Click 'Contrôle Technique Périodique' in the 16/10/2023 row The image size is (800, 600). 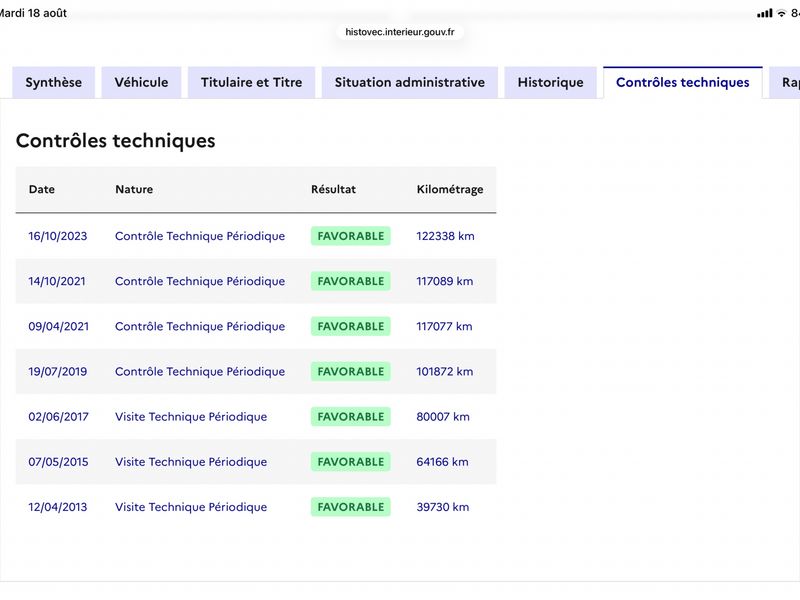tap(200, 236)
